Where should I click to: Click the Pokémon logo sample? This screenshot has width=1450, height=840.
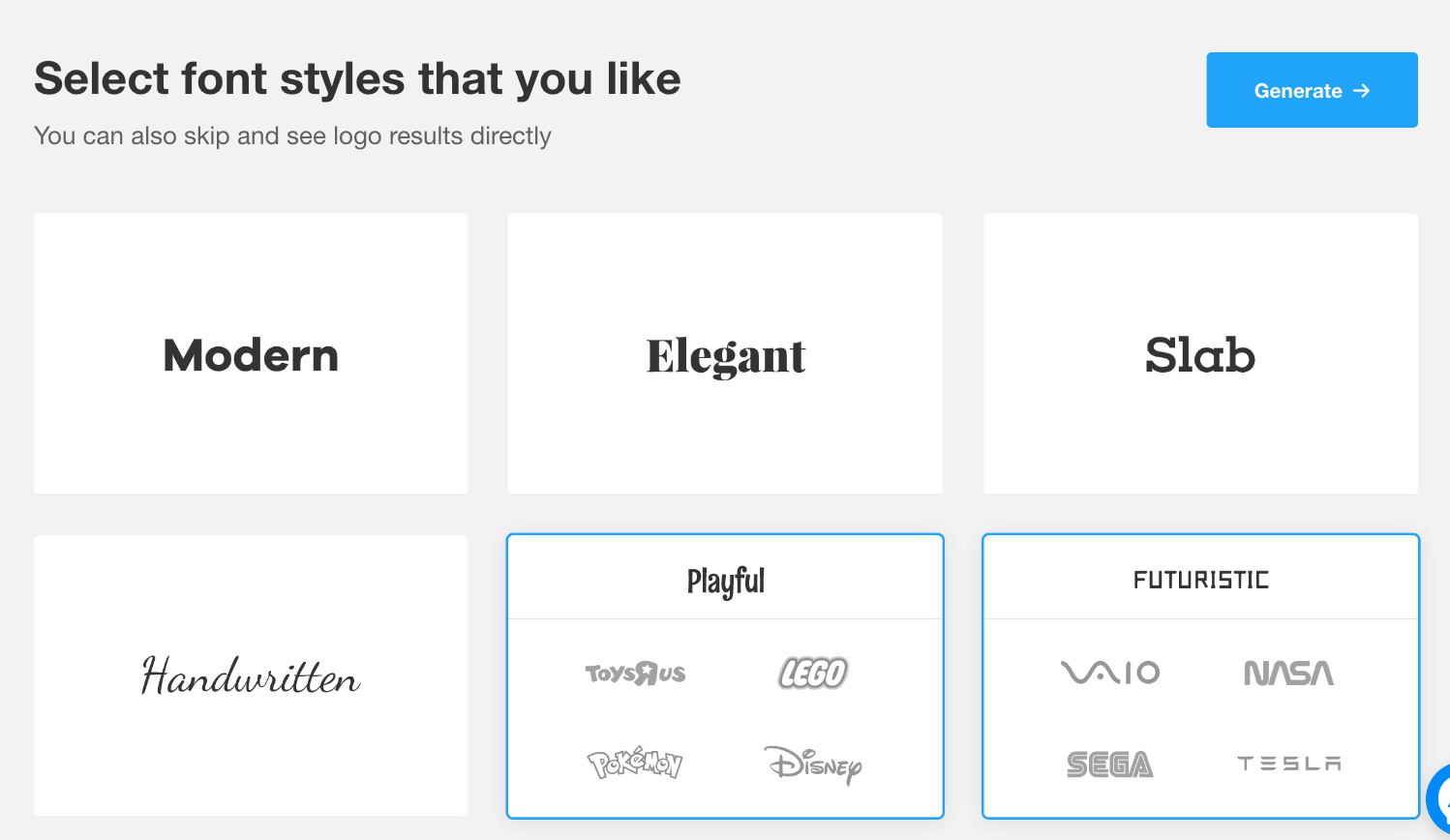click(635, 764)
